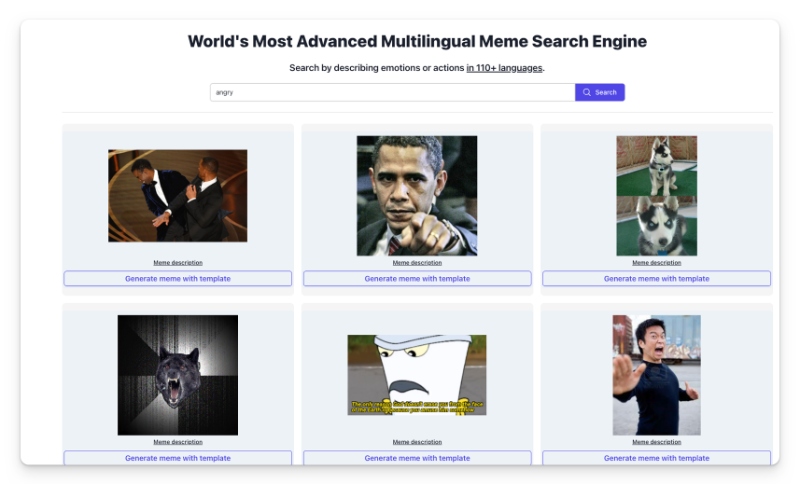
Task: Open Meme description under shouting man
Action: (657, 442)
